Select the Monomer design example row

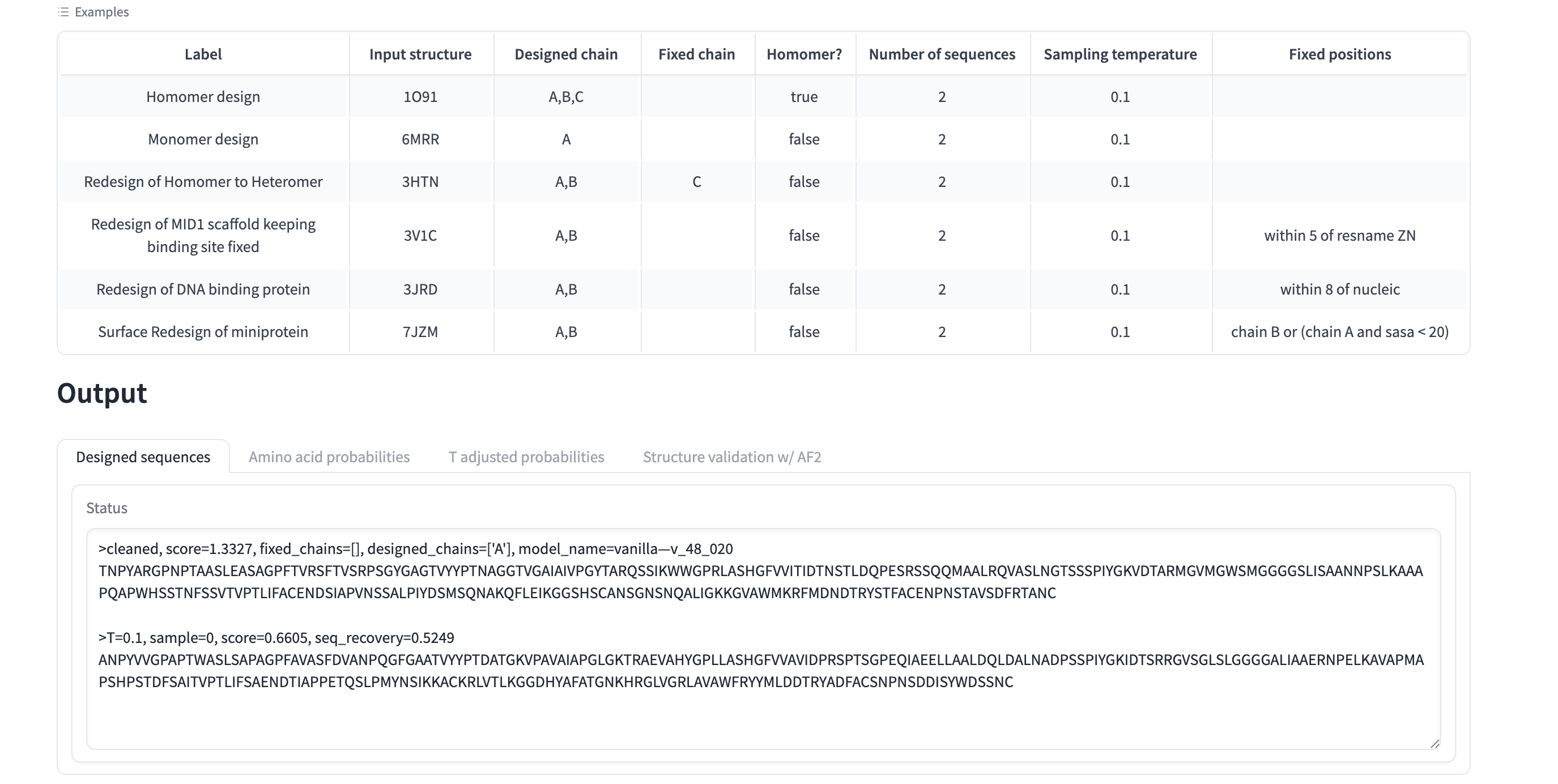[203, 139]
